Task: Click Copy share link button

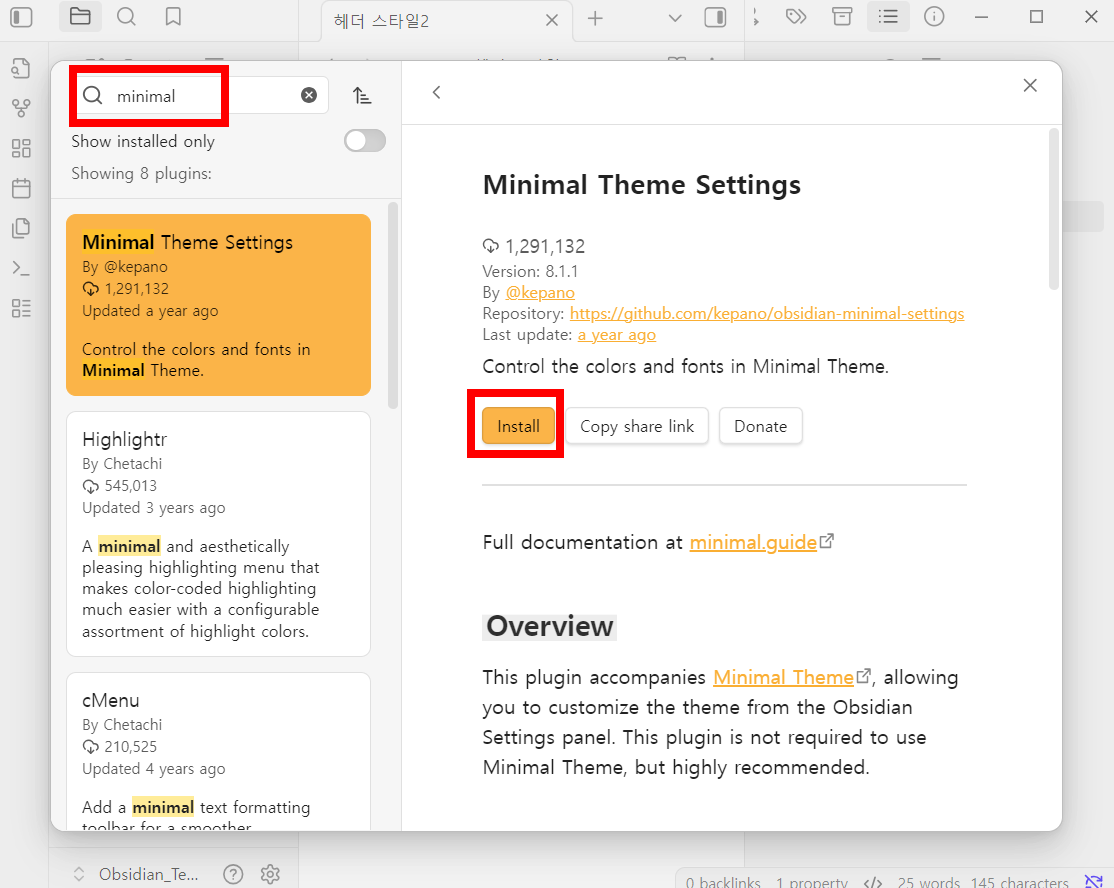Action: tap(637, 426)
